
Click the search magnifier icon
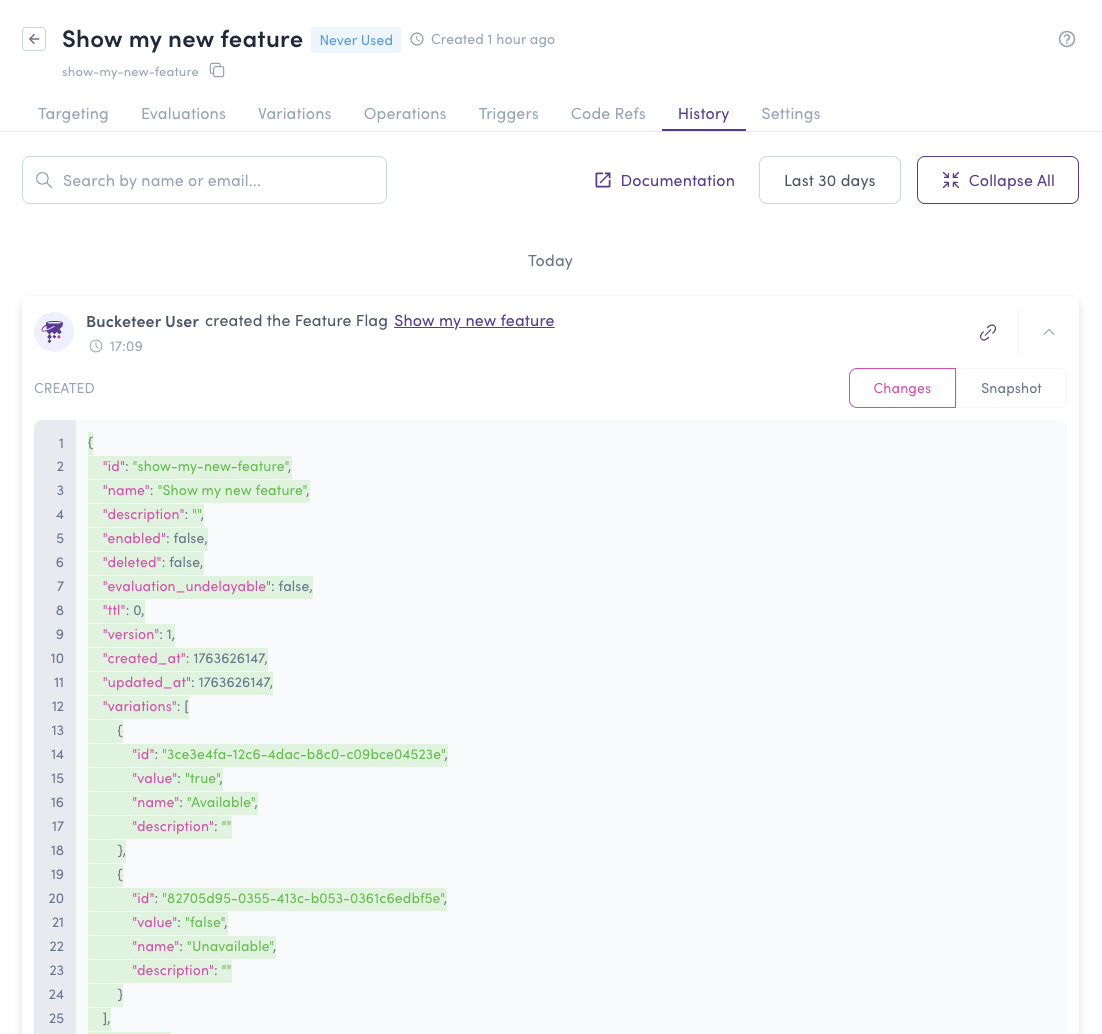pos(44,181)
